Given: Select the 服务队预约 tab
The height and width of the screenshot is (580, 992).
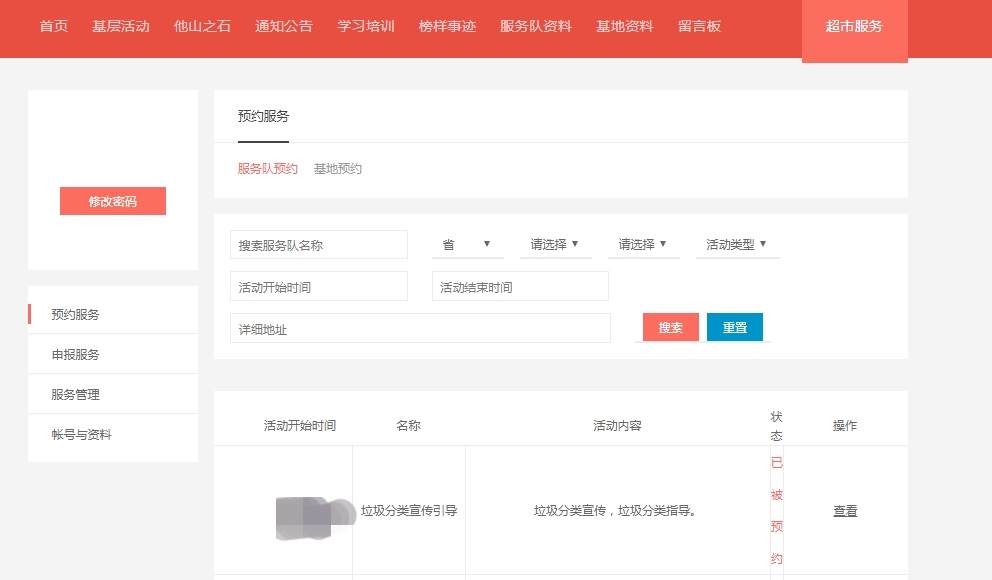Looking at the screenshot, I should point(268,169).
